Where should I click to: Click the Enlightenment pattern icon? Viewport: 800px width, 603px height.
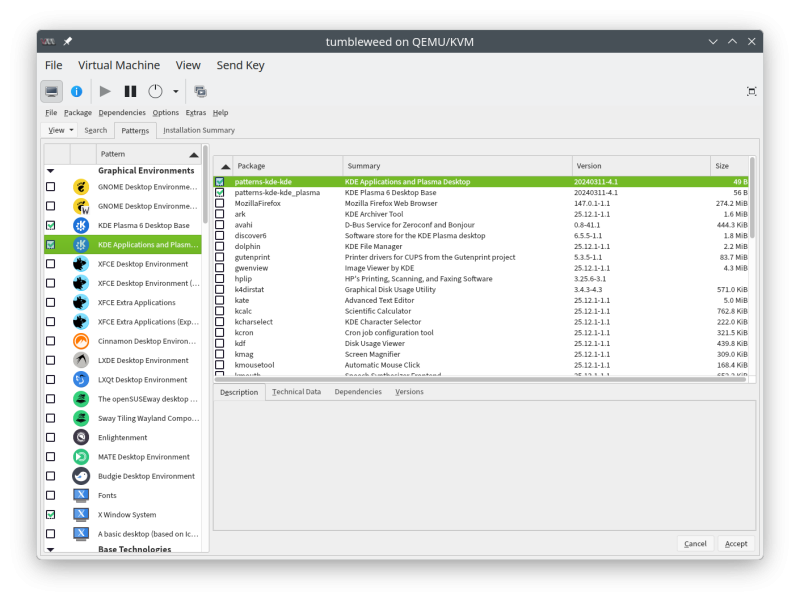tap(81, 437)
